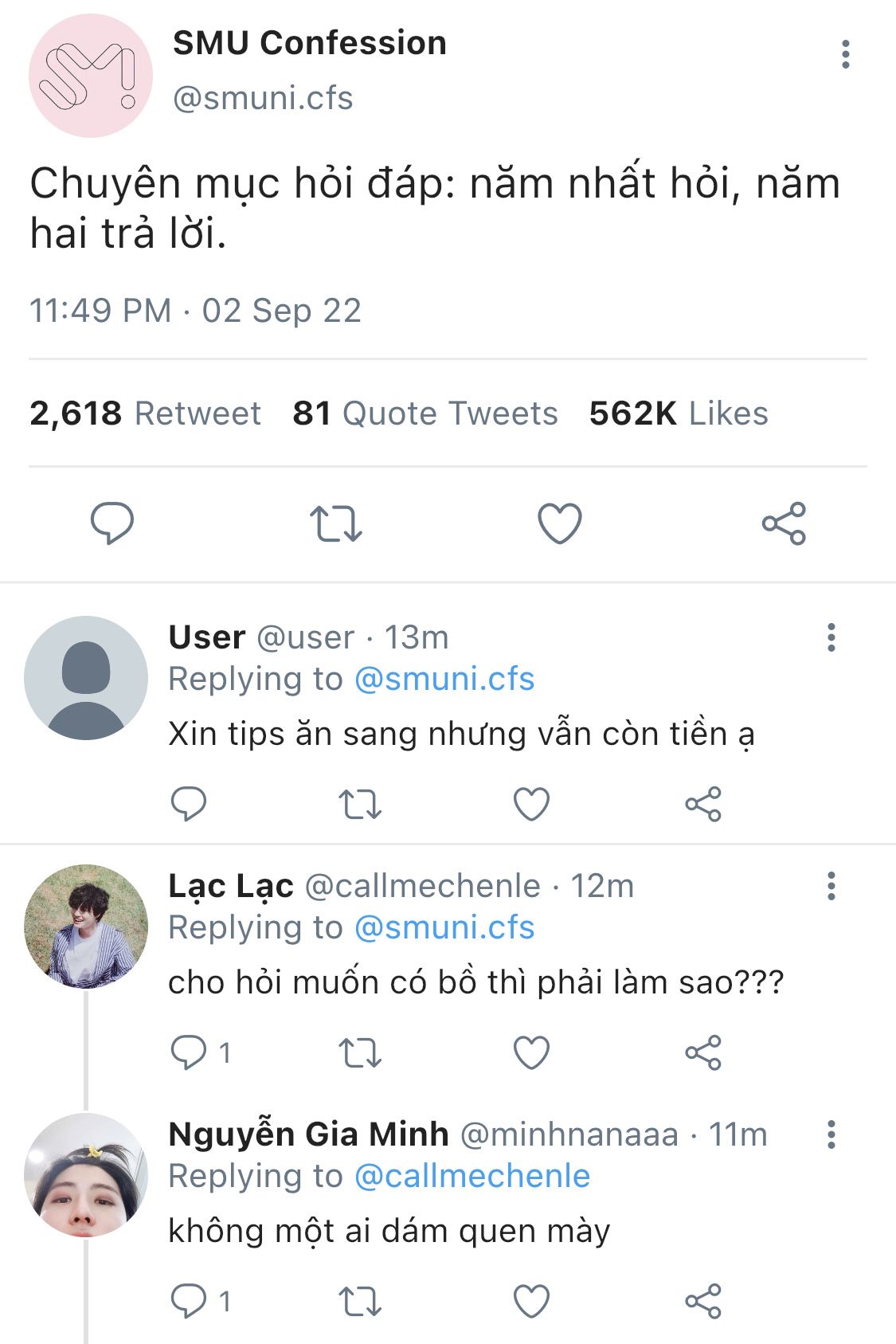Viewport: 896px width, 1344px height.
Task: Retweet the SMU Confession main tweet
Action: pos(335,523)
